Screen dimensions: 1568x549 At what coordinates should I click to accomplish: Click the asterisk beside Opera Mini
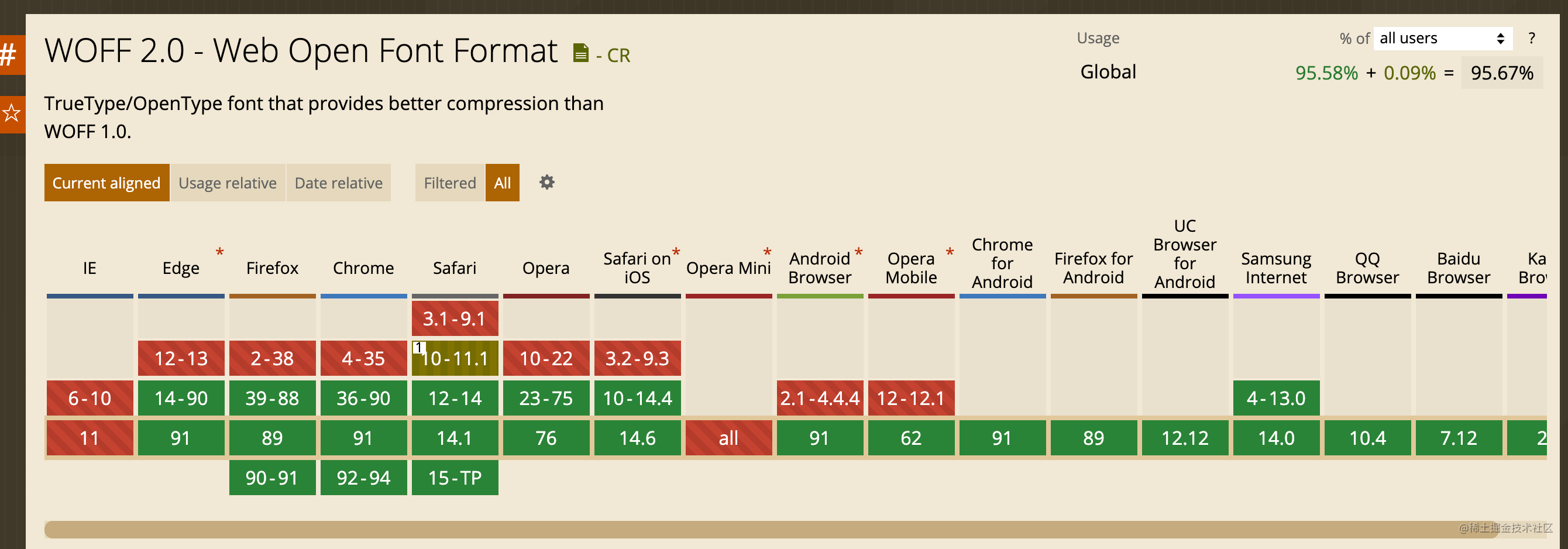(x=767, y=251)
